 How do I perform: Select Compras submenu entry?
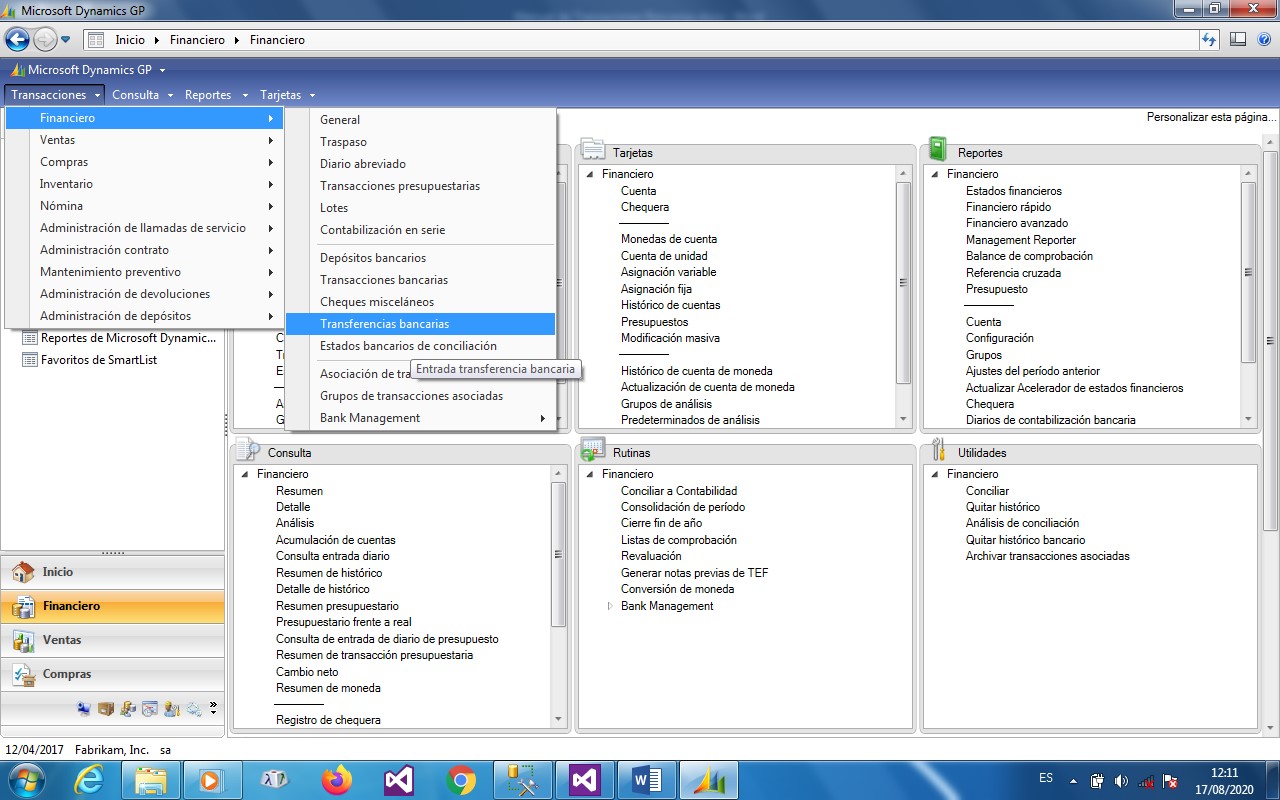pyautogui.click(x=145, y=162)
